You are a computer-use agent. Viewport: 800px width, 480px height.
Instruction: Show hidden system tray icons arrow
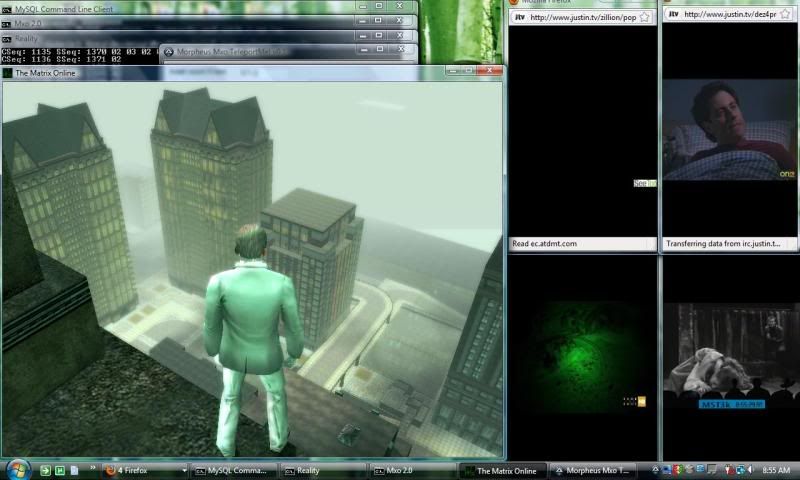click(656, 470)
